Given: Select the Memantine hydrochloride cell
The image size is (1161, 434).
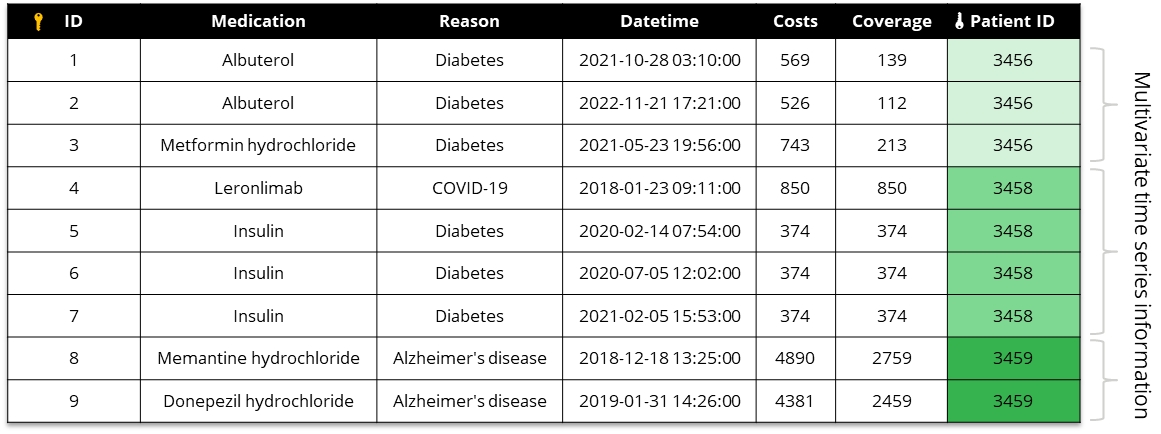Looking at the screenshot, I should tap(258, 358).
